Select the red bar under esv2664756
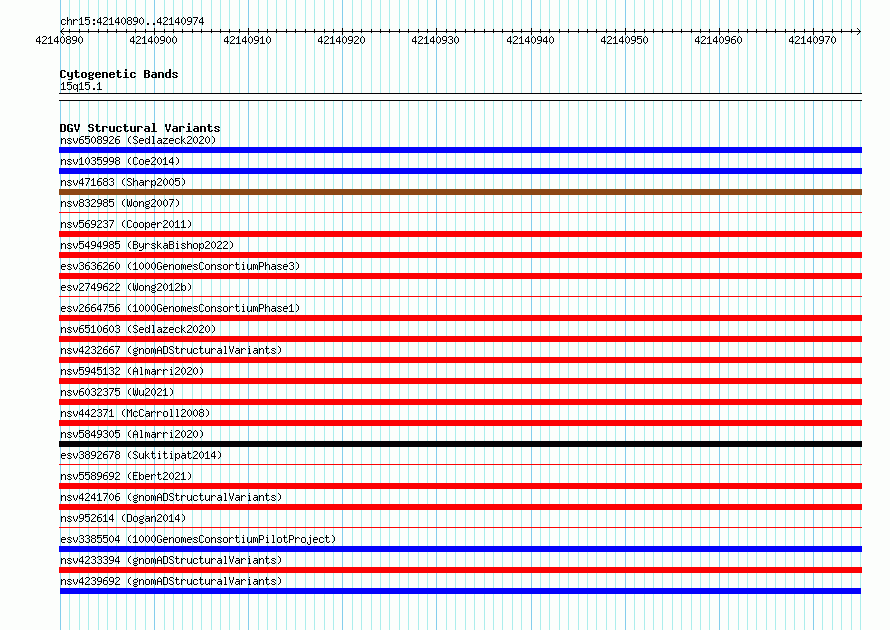The image size is (890, 630). (460, 318)
